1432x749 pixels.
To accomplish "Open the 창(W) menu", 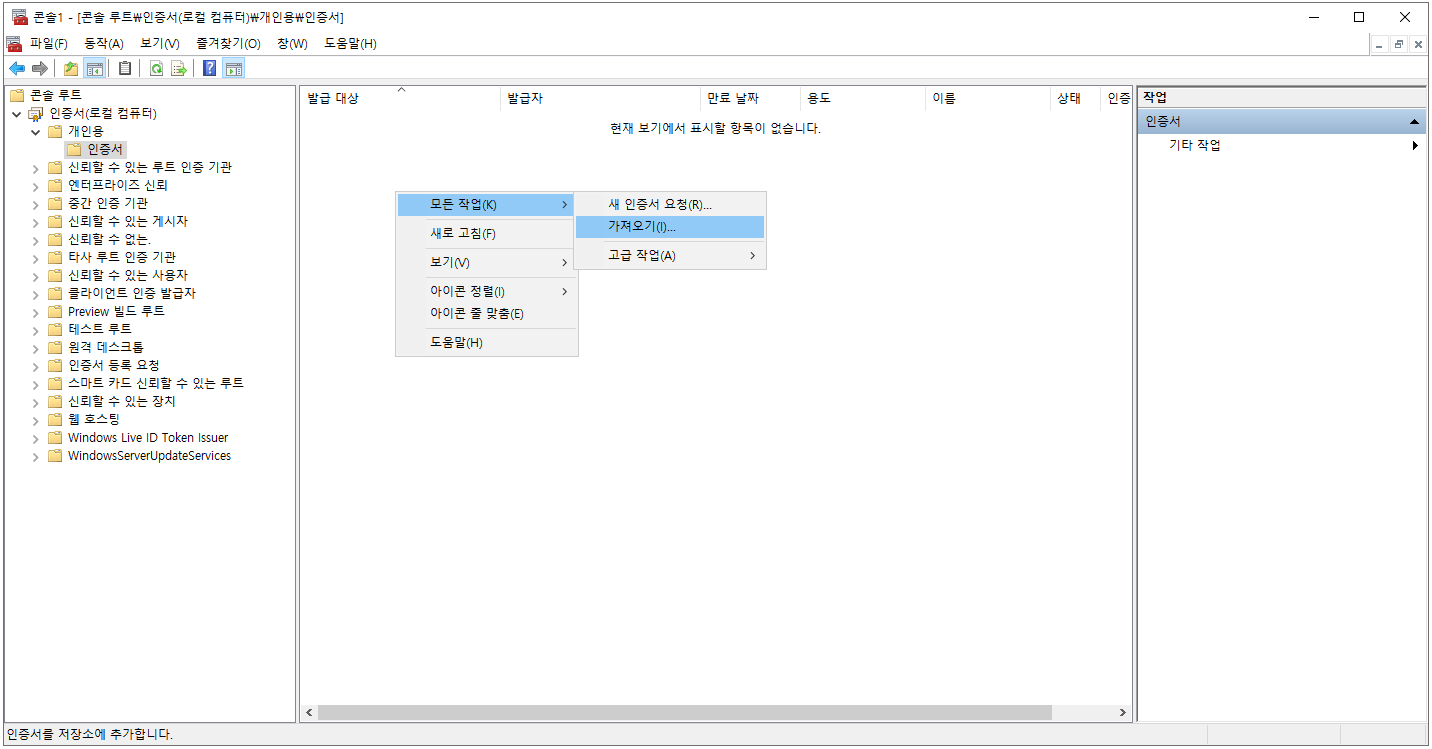I will (x=292, y=43).
